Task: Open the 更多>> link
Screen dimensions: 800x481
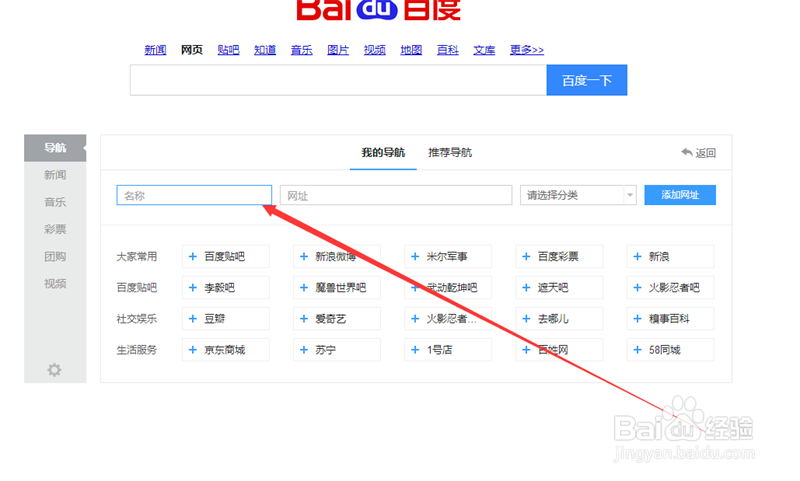Action: pyautogui.click(x=527, y=50)
